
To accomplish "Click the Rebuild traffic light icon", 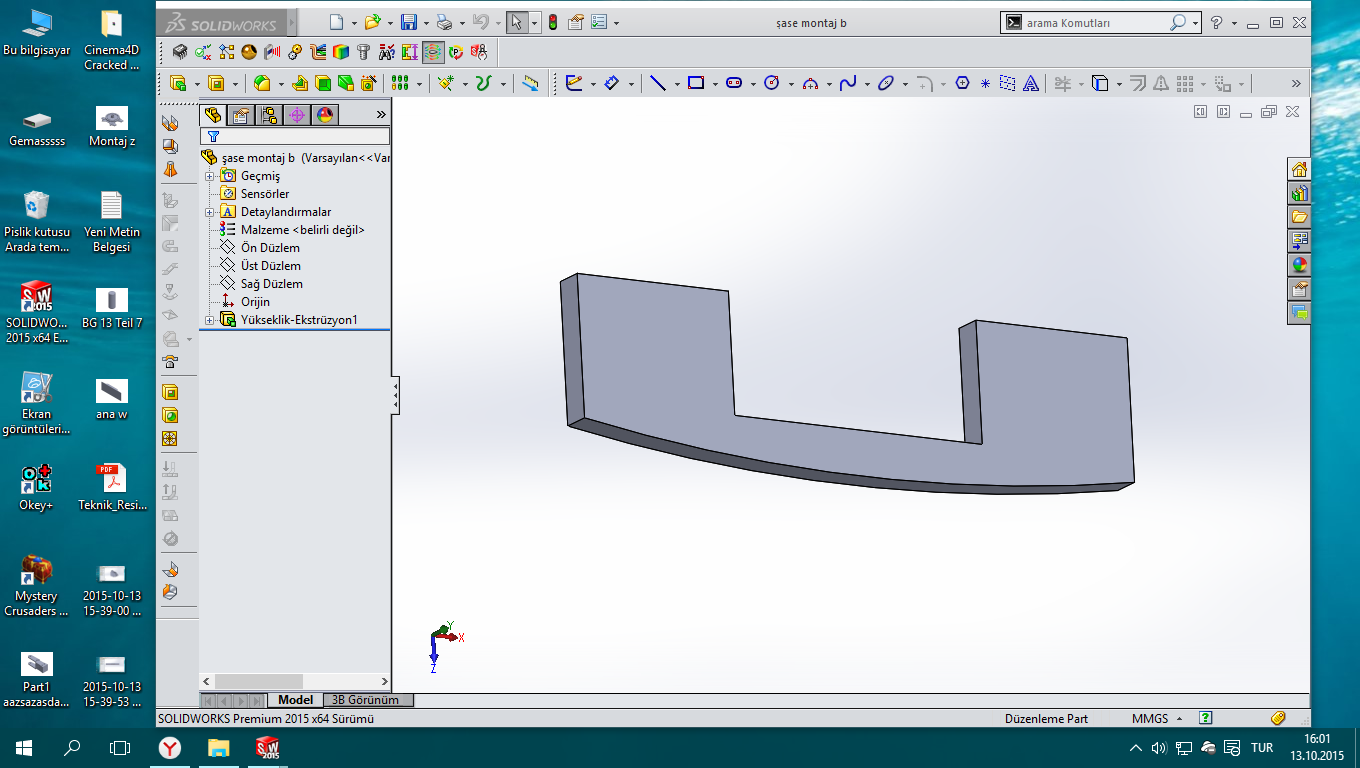I will click(552, 22).
